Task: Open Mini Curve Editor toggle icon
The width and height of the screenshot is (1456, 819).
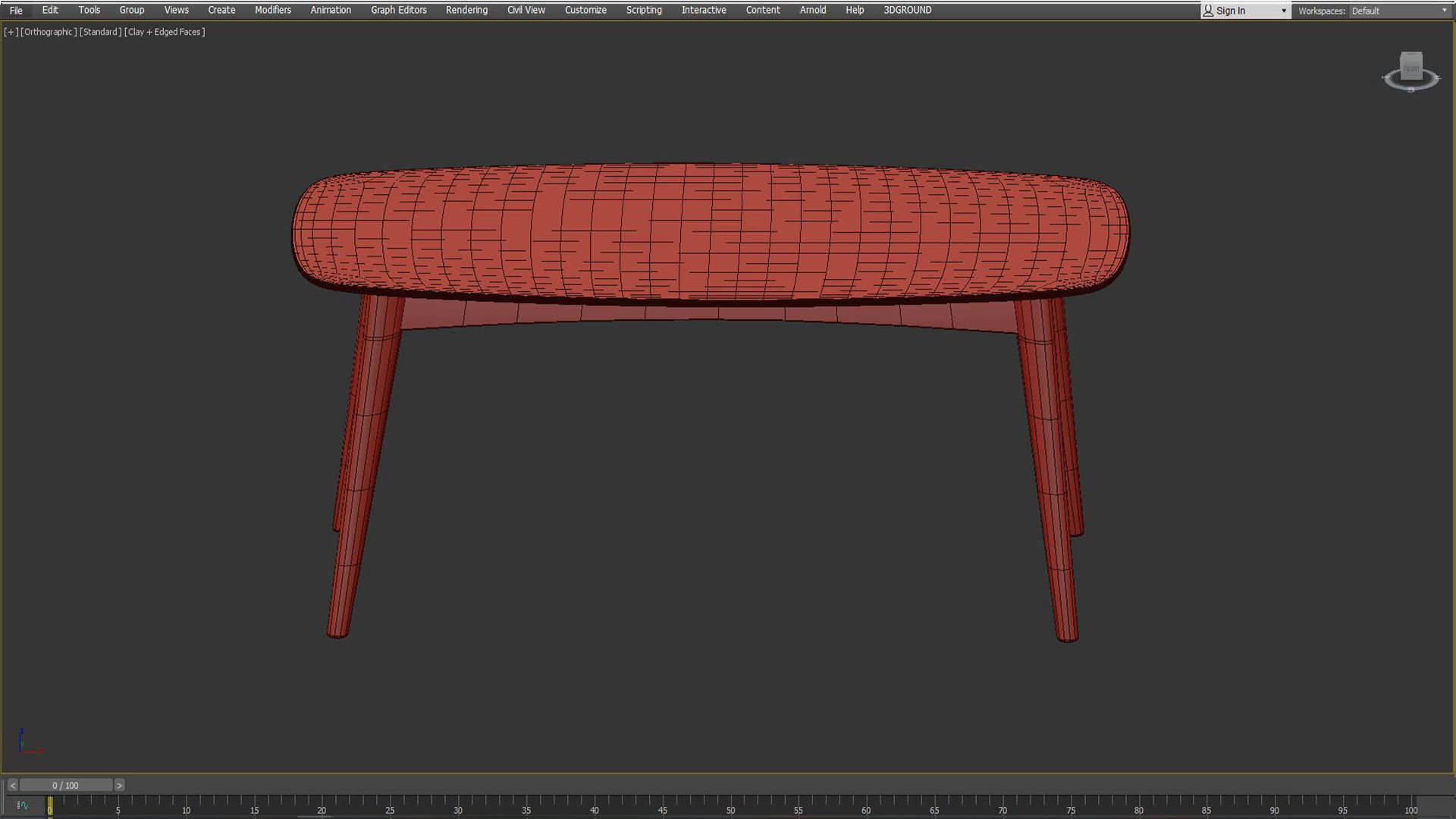Action: pyautogui.click(x=22, y=805)
